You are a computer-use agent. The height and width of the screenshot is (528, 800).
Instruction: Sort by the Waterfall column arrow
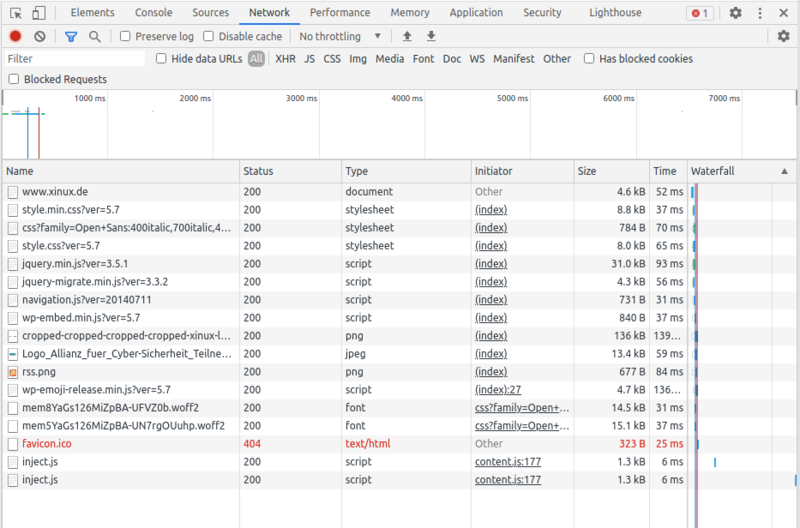tap(784, 172)
